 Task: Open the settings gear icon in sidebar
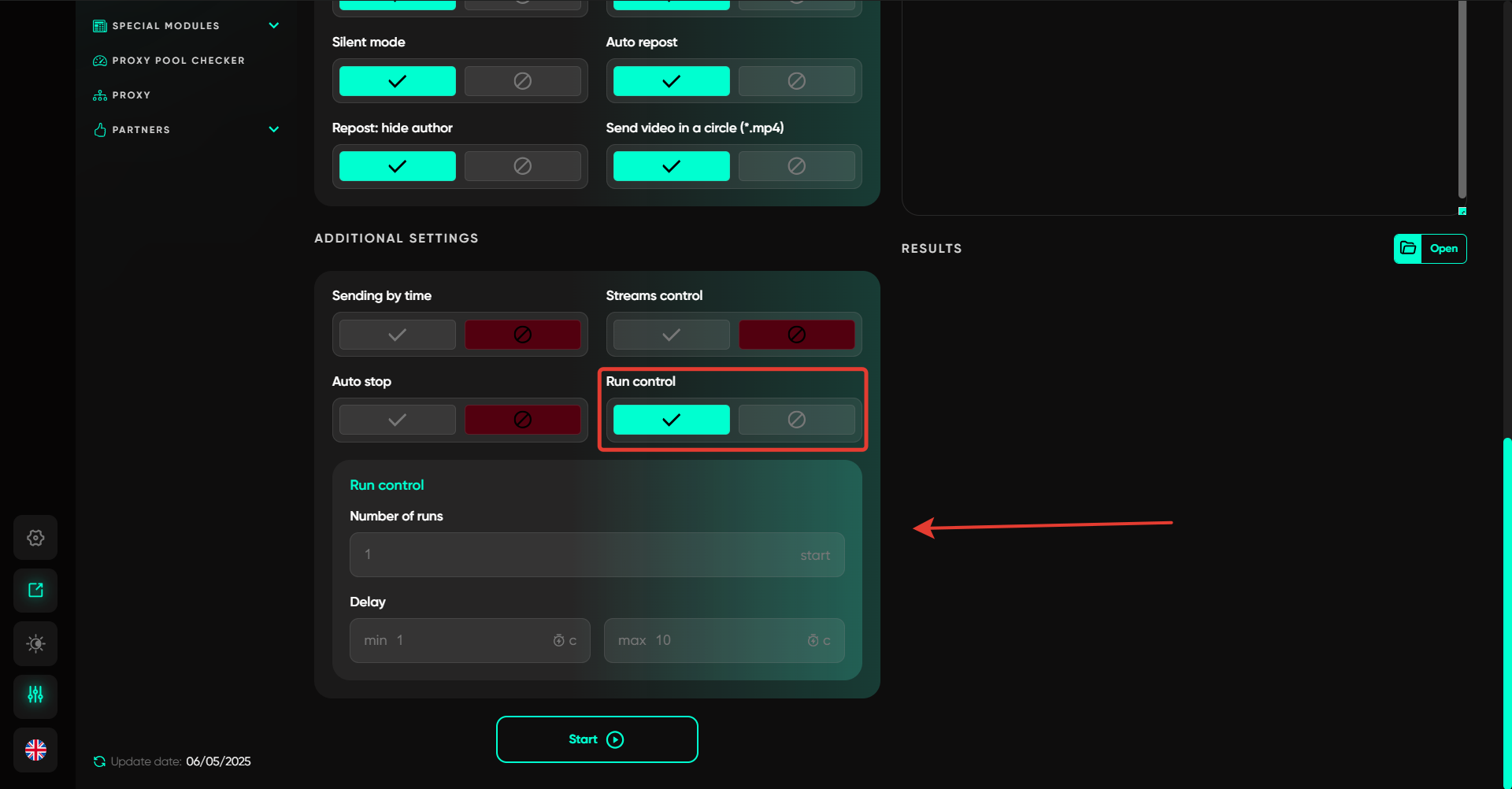[x=35, y=538]
